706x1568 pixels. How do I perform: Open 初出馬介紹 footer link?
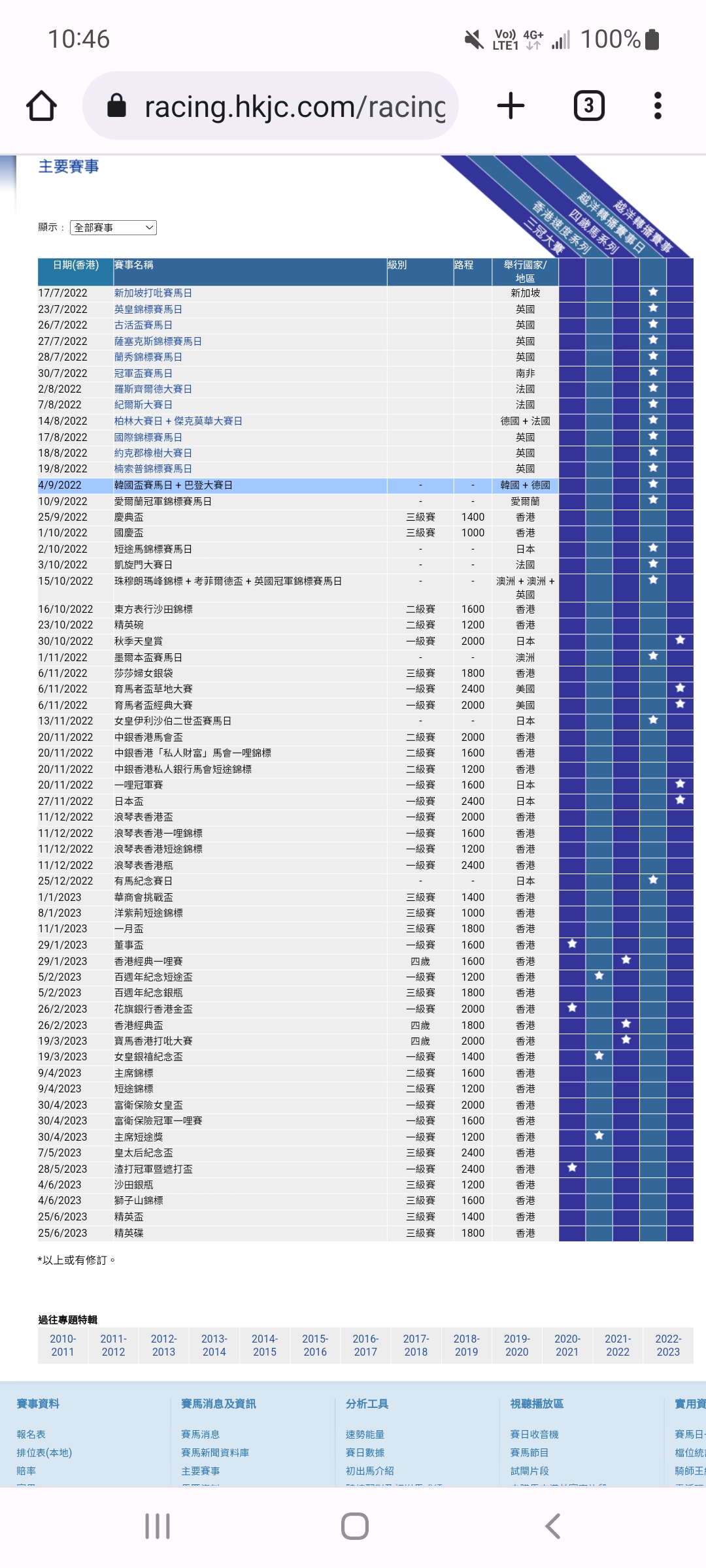coord(370,1471)
